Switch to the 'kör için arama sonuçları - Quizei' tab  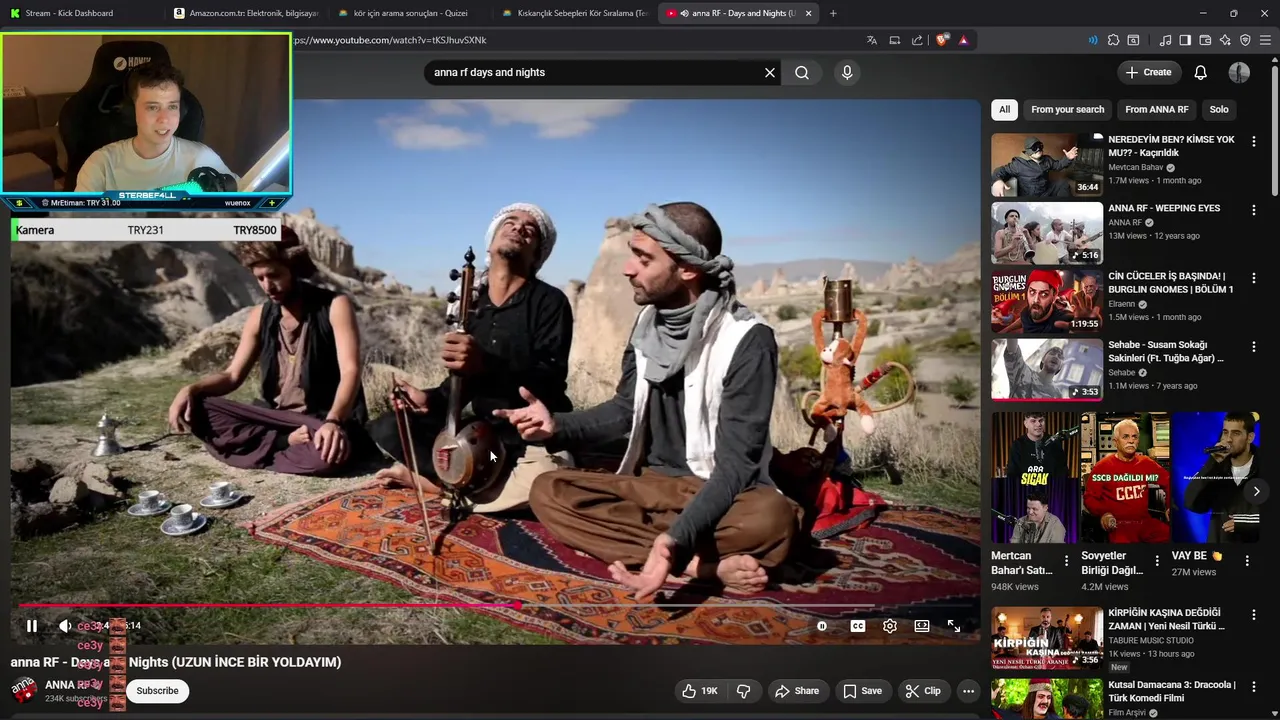tap(410, 13)
